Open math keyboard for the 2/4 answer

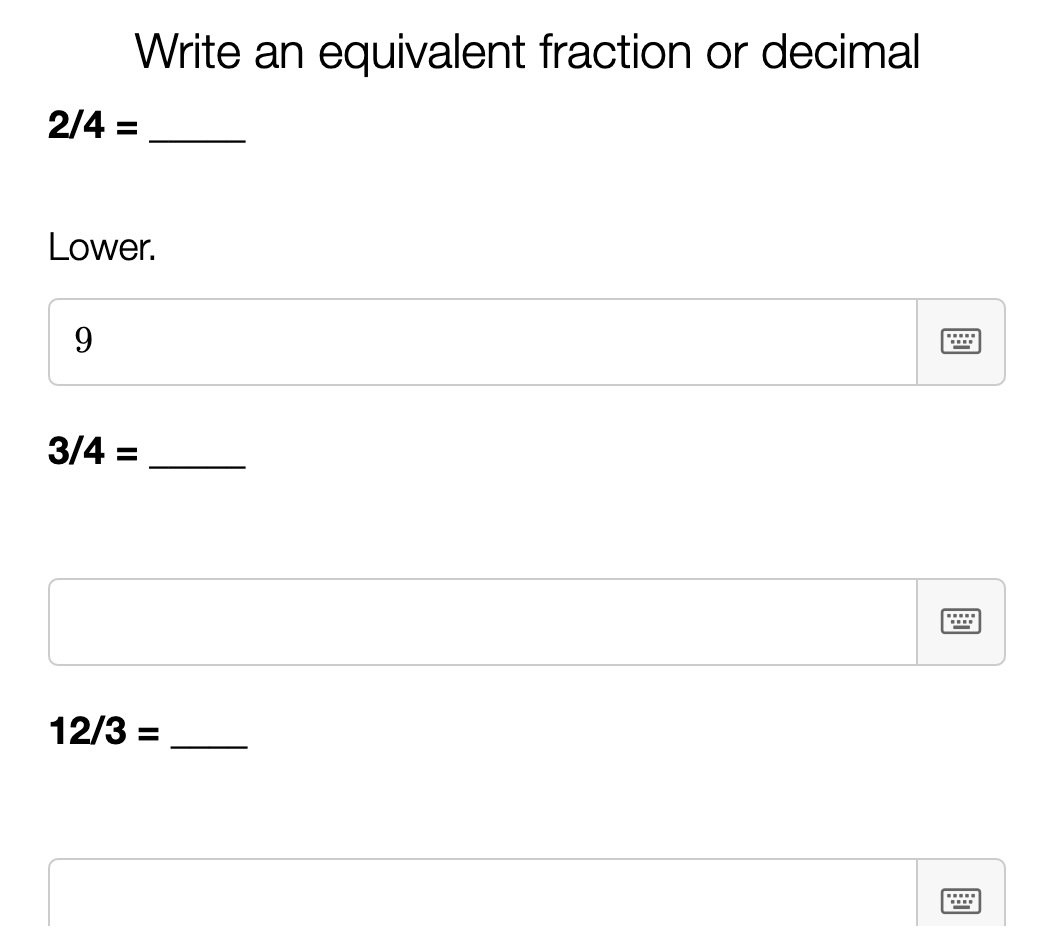coord(960,342)
